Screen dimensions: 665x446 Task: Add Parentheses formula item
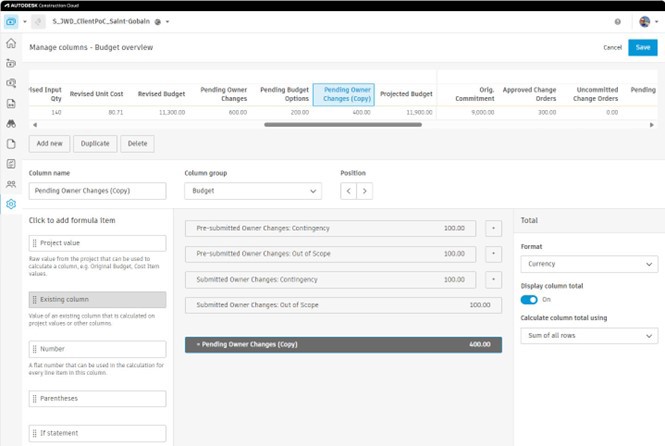coord(98,399)
